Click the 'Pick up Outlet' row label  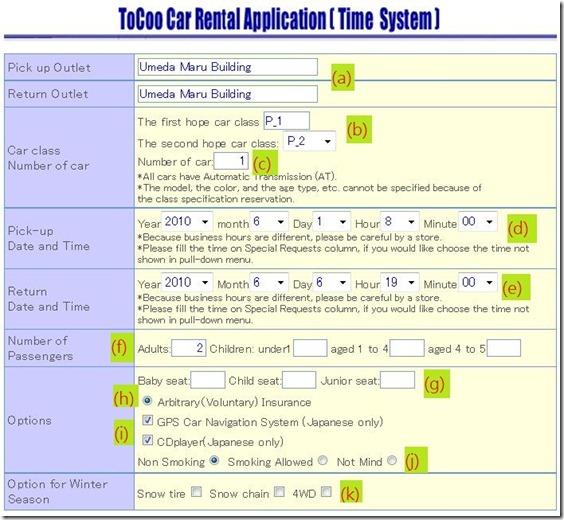click(49, 68)
